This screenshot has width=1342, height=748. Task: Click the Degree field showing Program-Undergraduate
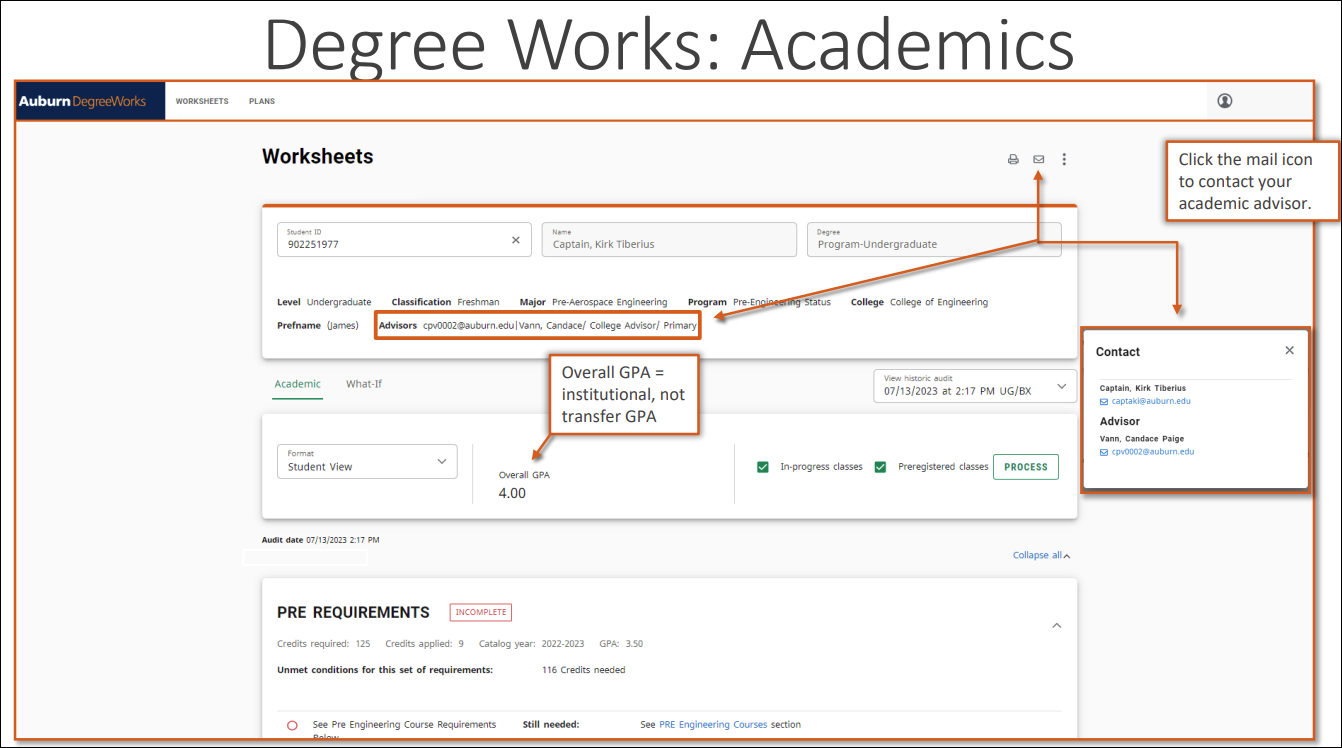coord(934,240)
